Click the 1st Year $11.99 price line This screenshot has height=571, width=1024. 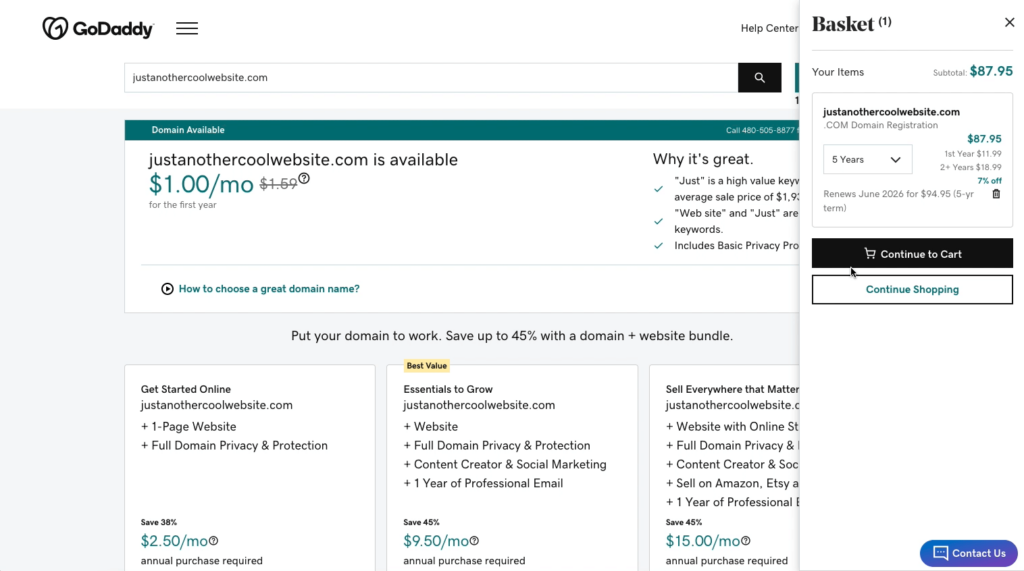point(972,154)
